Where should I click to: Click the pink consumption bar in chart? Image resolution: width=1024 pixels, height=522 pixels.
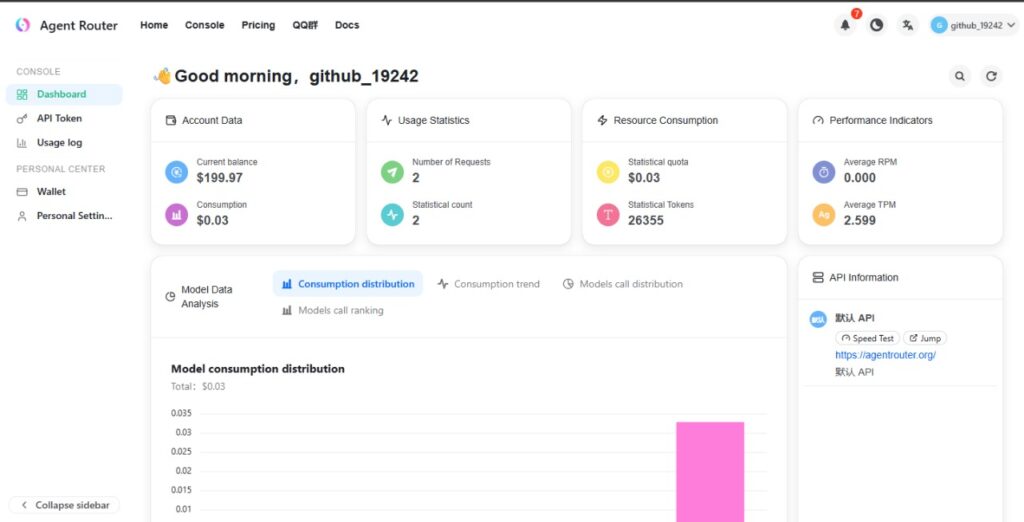click(x=709, y=470)
